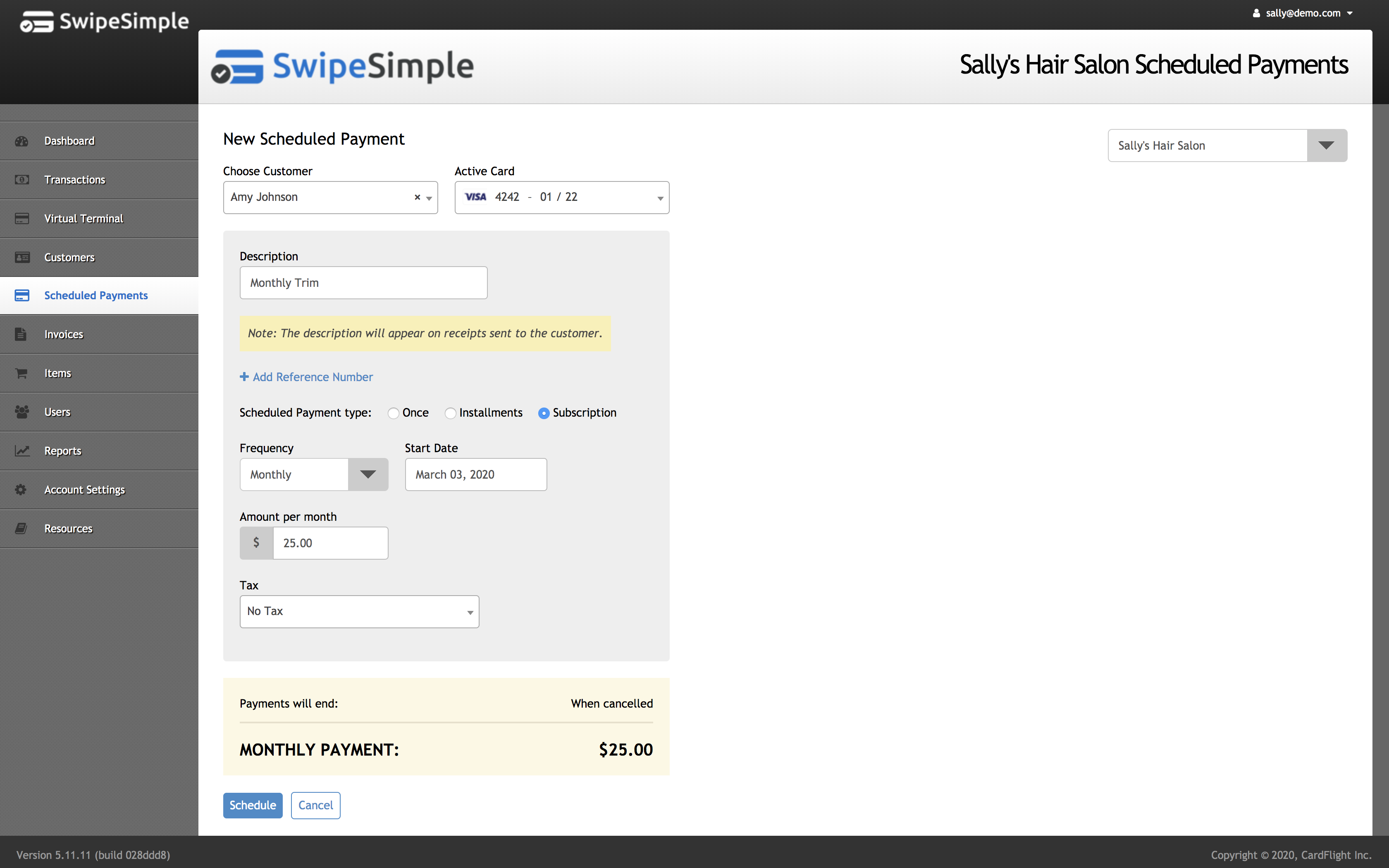The image size is (1389, 868).
Task: Open the Virtual Terminal
Action: pos(84,218)
